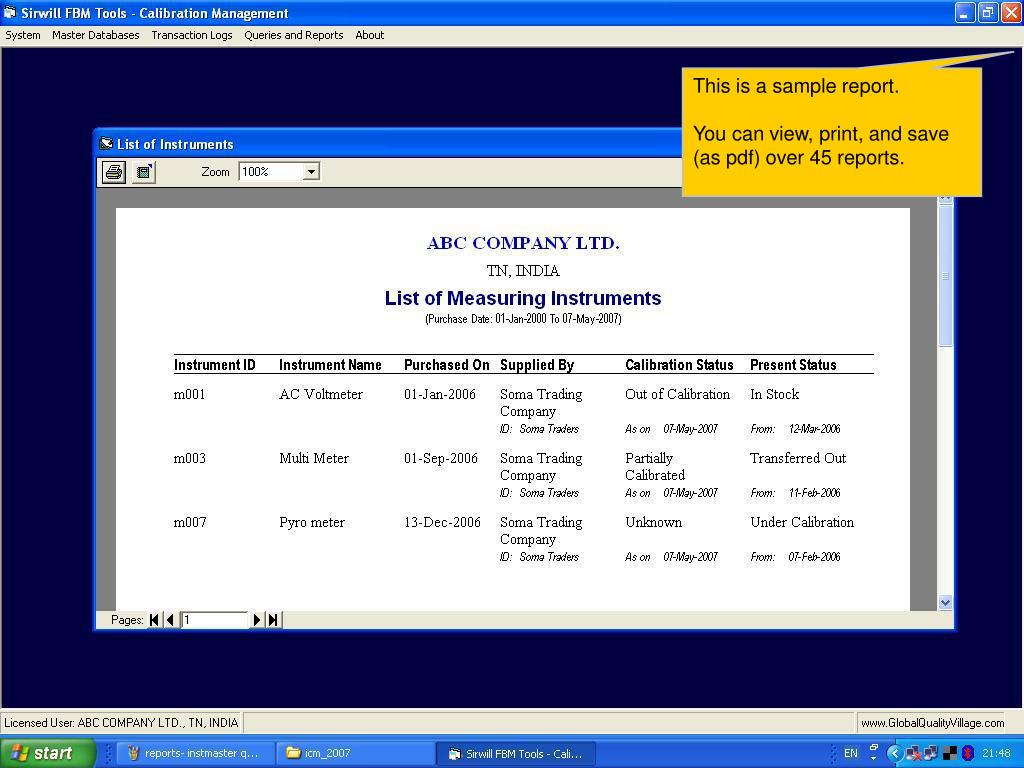Click purchase date 01-Jan-2006

click(x=440, y=394)
